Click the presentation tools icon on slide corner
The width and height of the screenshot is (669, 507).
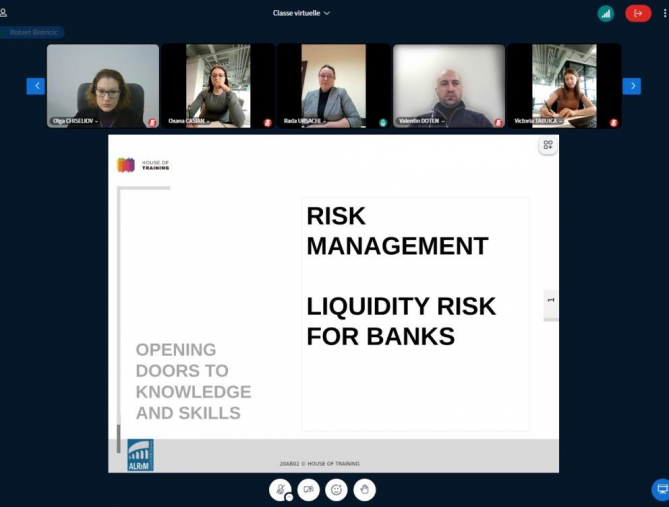tap(547, 146)
